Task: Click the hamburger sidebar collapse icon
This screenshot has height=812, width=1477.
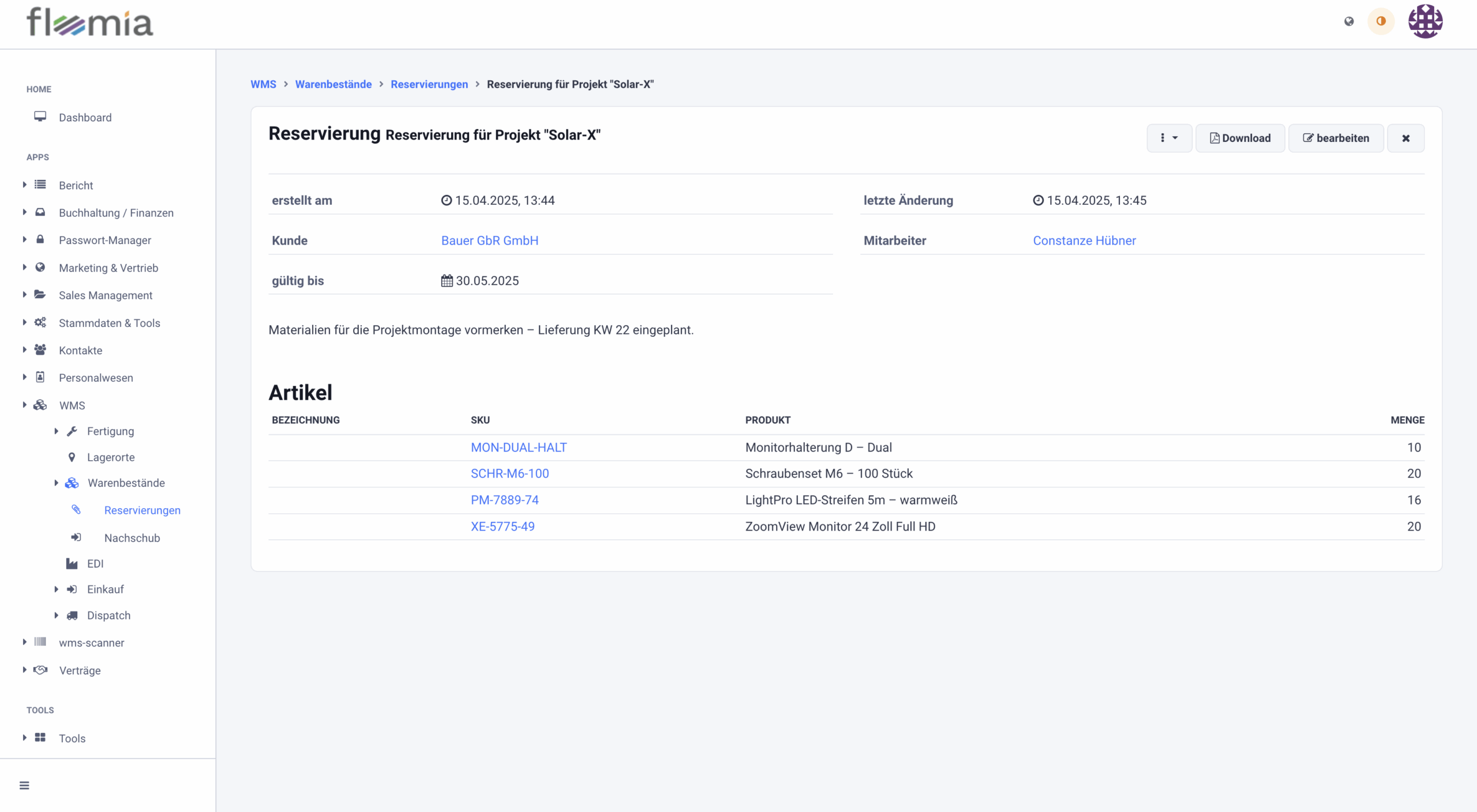Action: 24,785
